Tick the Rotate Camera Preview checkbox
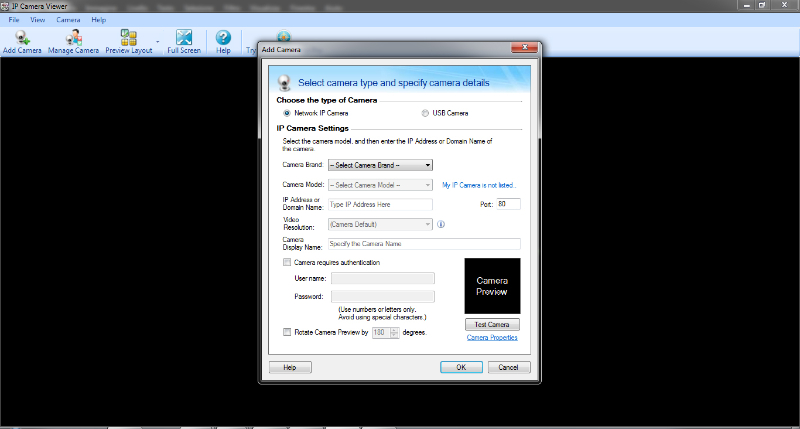 tap(287, 331)
